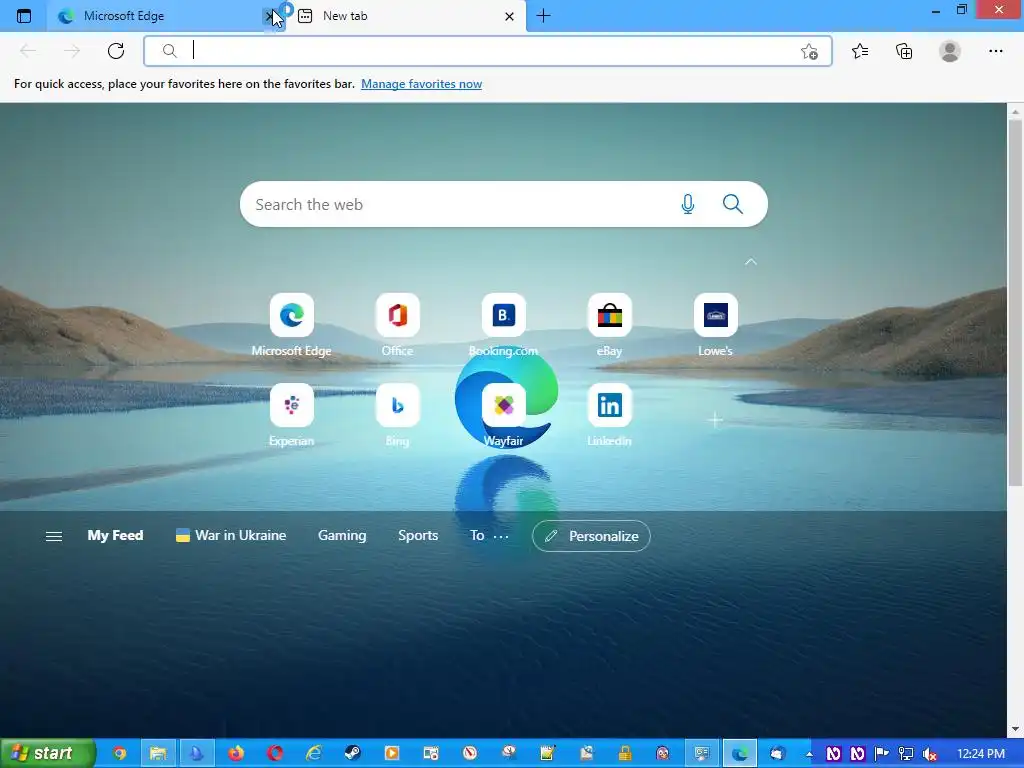Click the scrollbar down arrow

[1015, 729]
